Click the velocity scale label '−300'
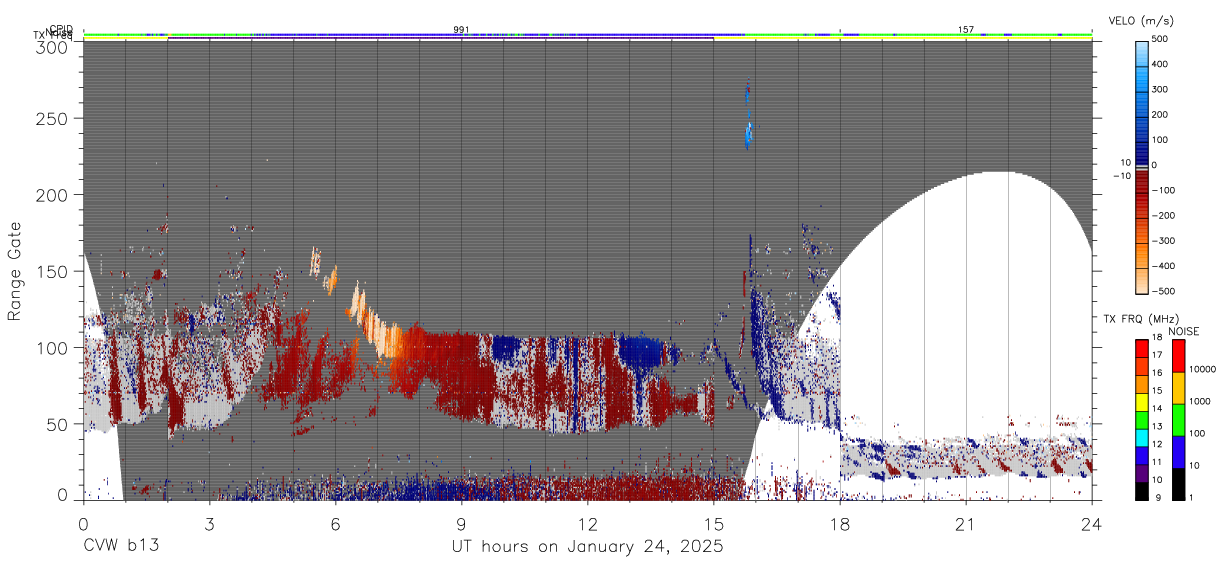Screen dimensions: 1228x567 point(1162,241)
